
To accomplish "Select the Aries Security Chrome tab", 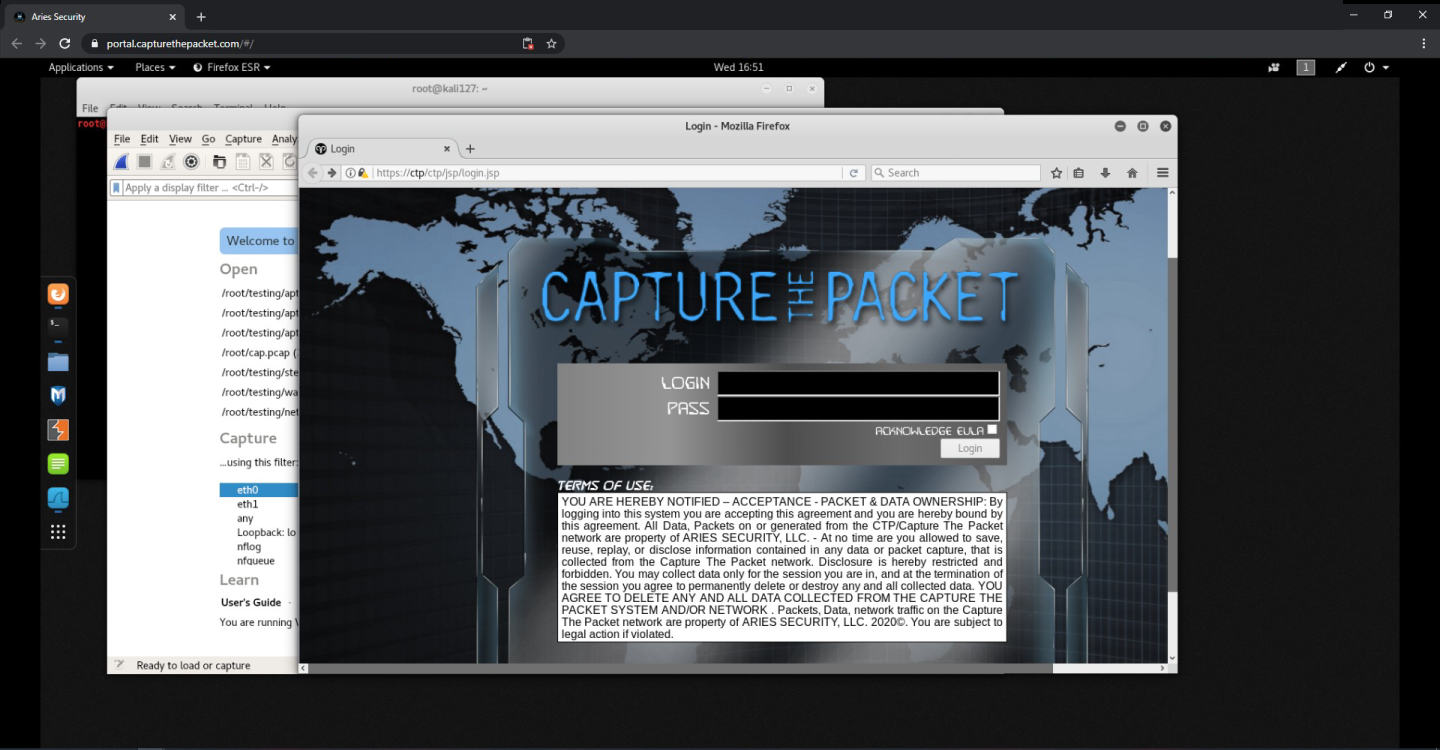I will (x=95, y=17).
